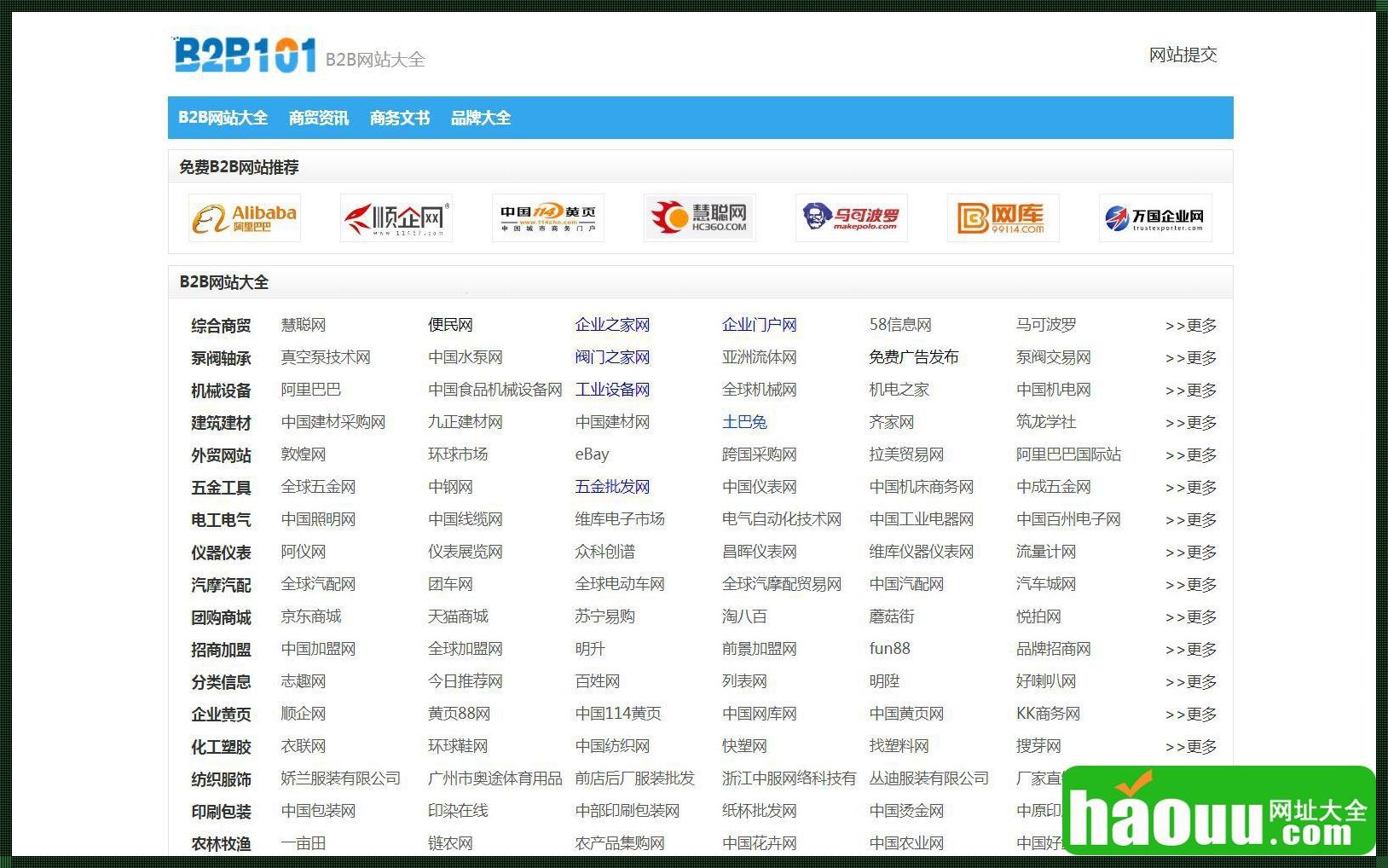
Task: Open the 机械设备 category
Action: (x=221, y=391)
